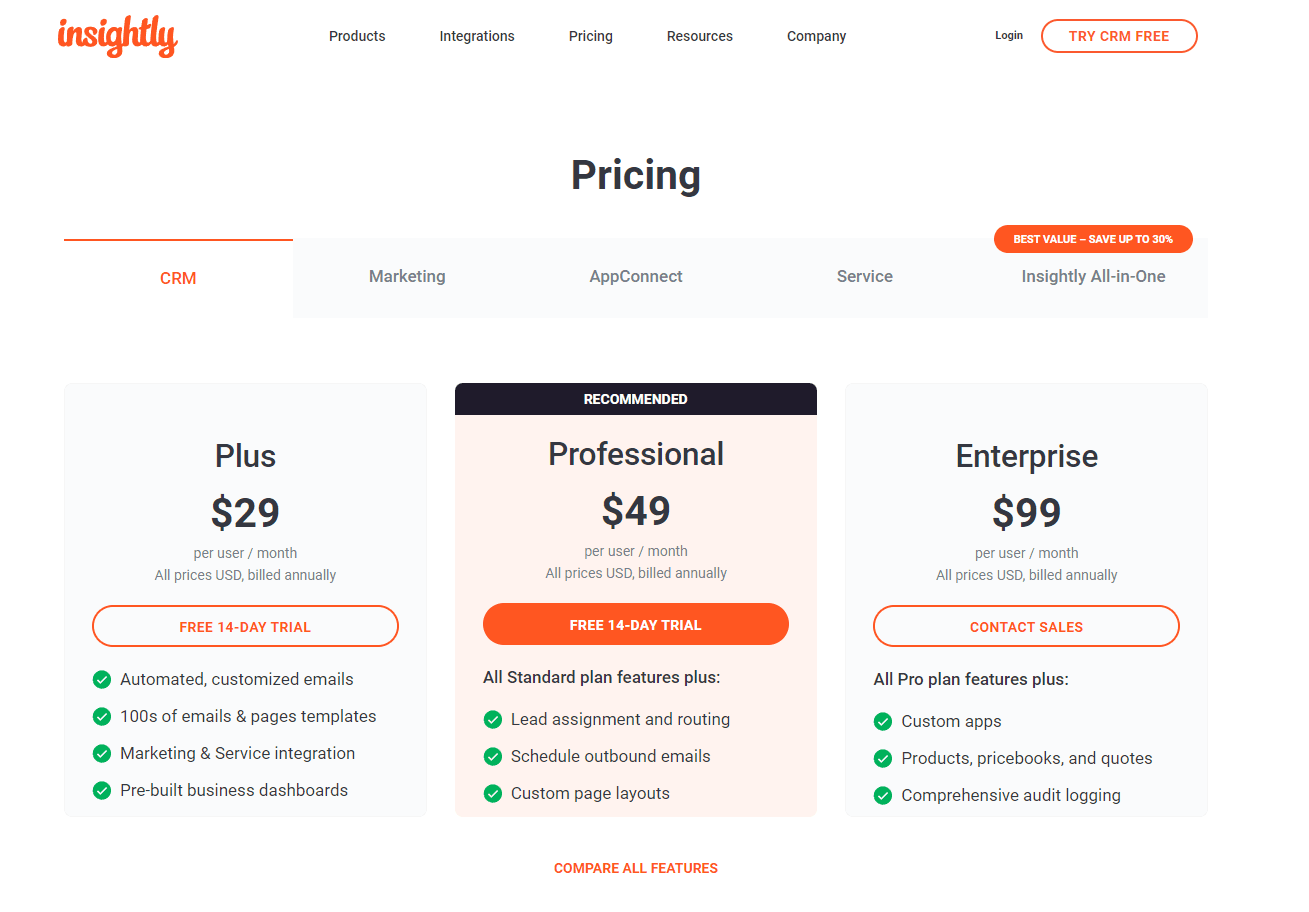Switch to the Marketing tab
This screenshot has width=1309, height=912.
click(407, 276)
